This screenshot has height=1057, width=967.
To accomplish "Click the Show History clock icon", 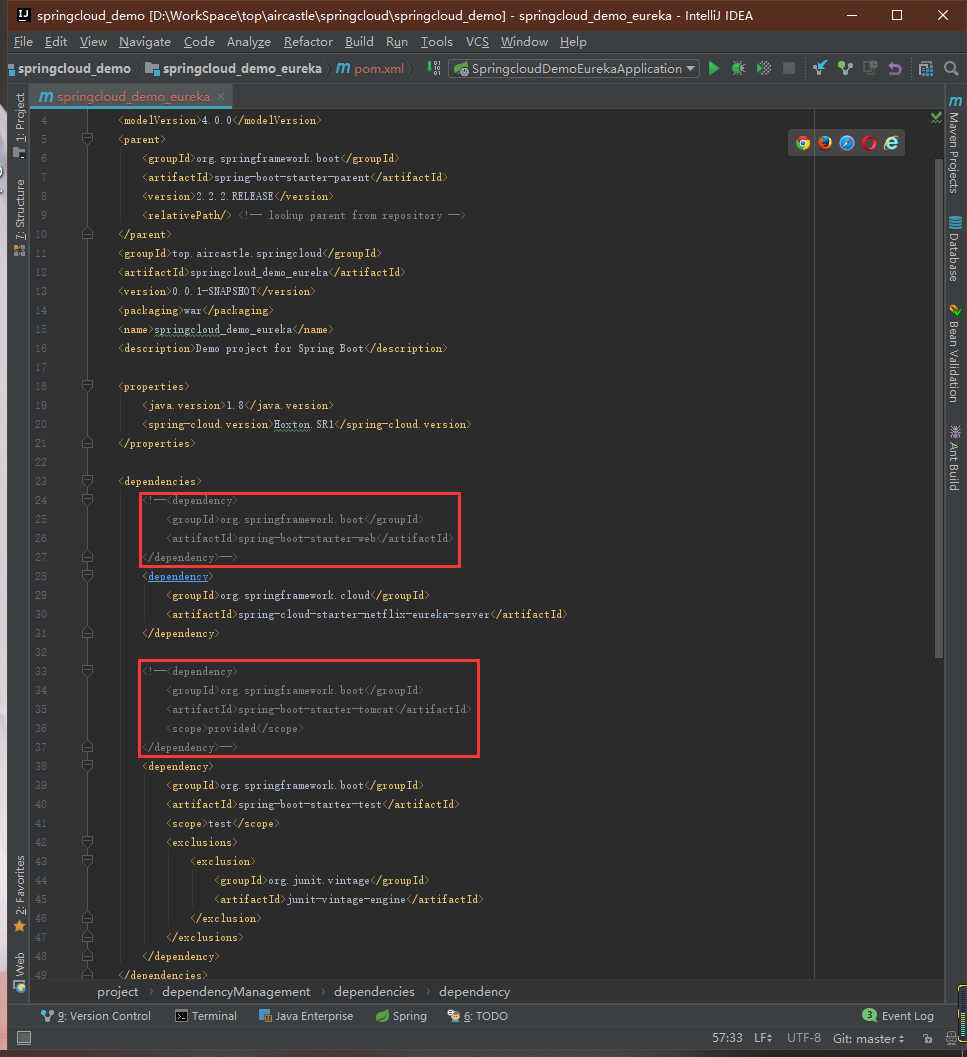I will point(870,68).
